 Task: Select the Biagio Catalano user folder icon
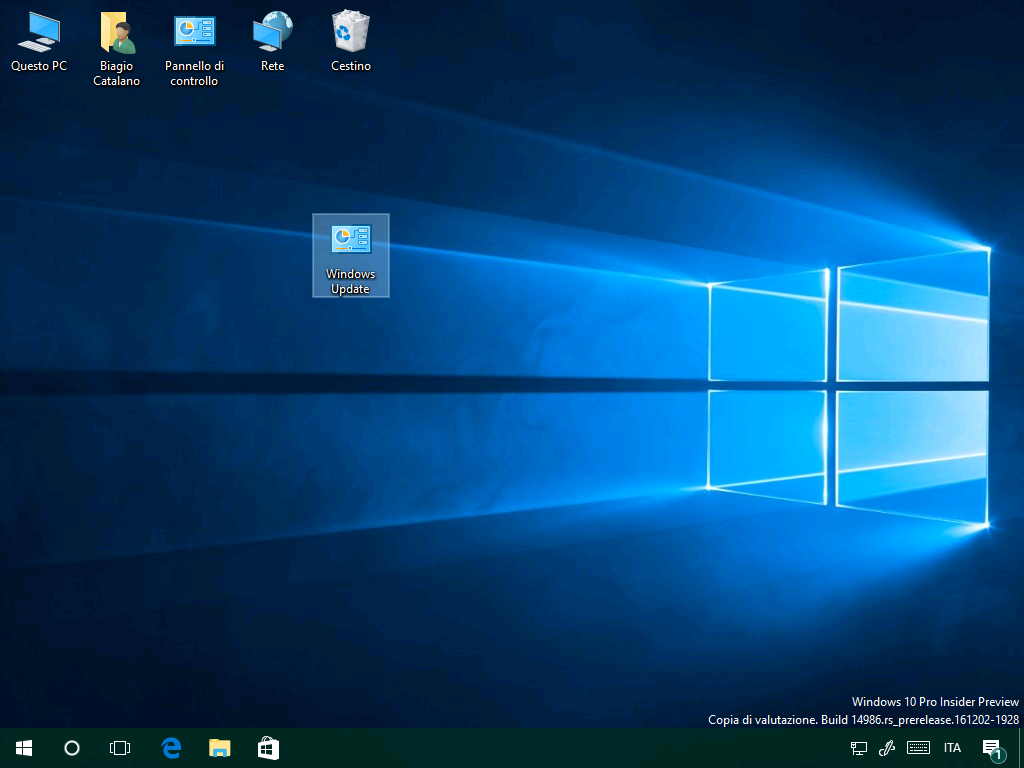tap(117, 49)
